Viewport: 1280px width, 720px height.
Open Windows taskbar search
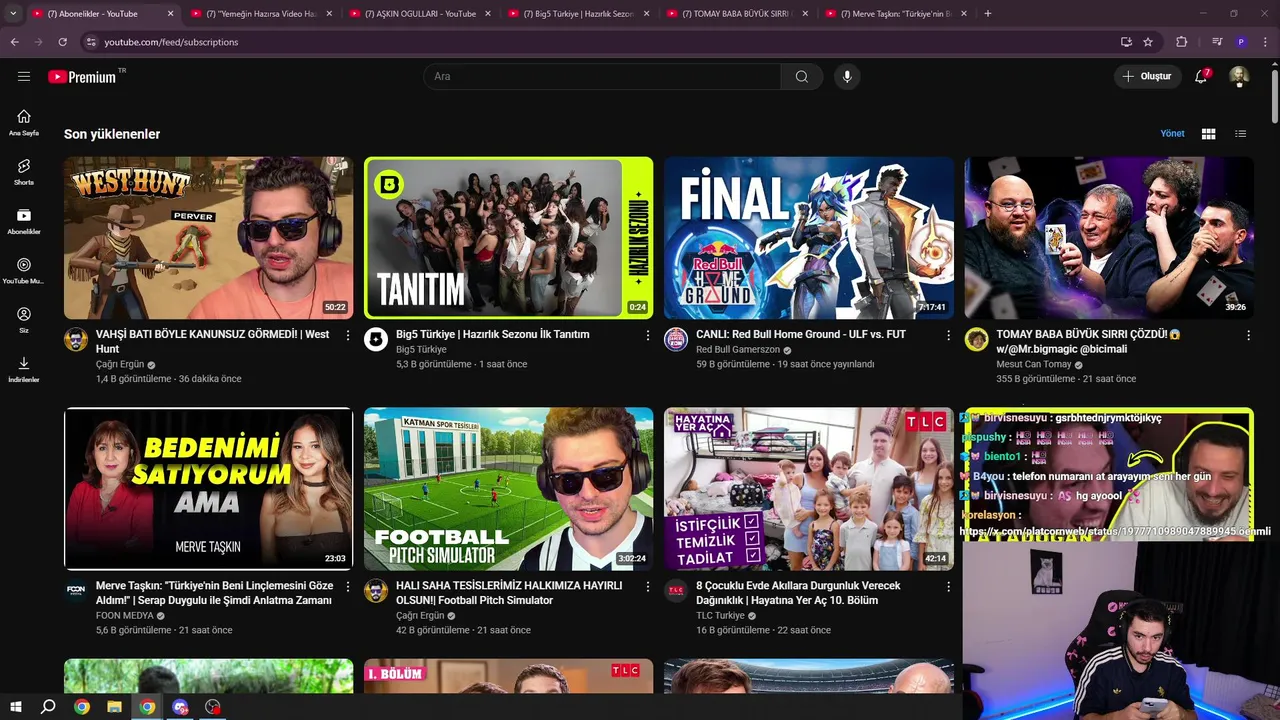48,707
